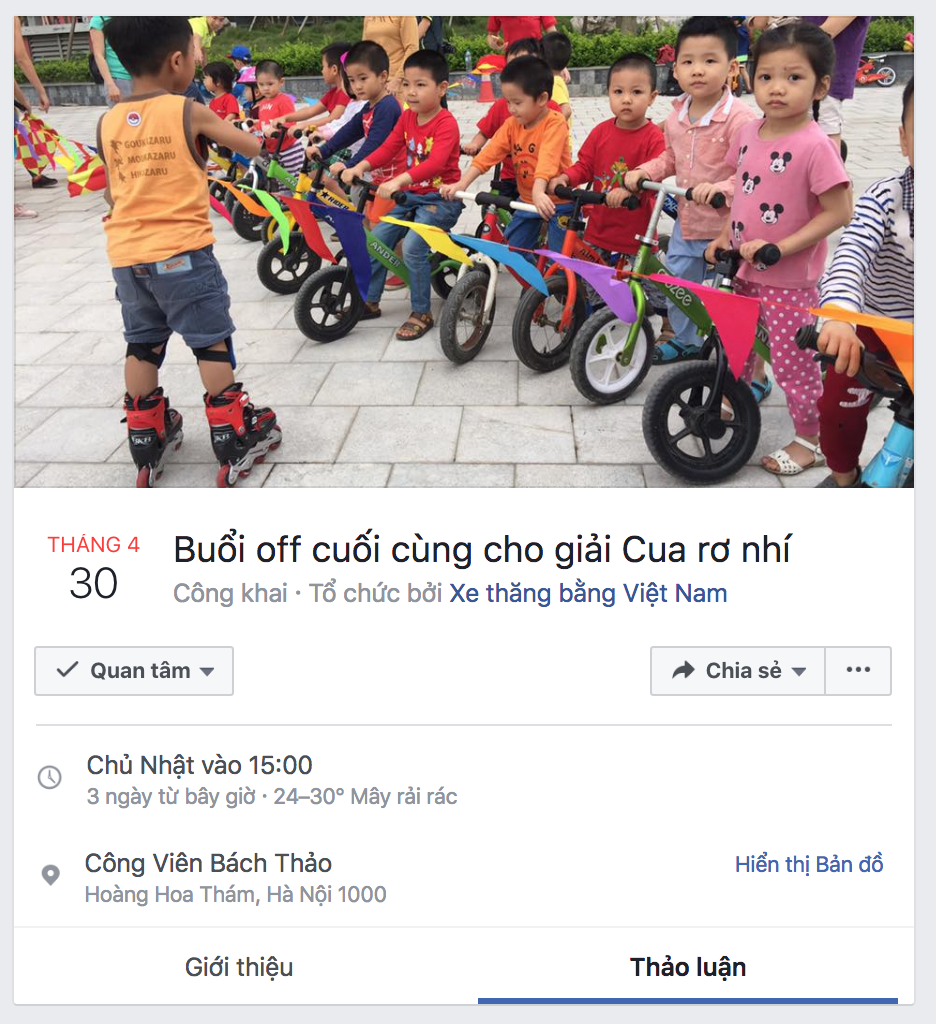This screenshot has width=936, height=1024.
Task: Toggle the Quan tâm interested button
Action: (x=134, y=671)
